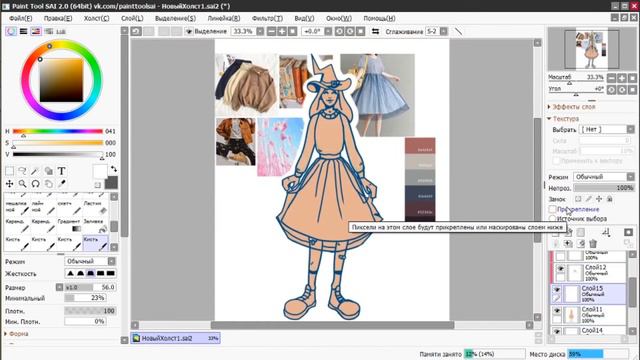Open the Помощь menu
Screen dimensions: 640x360
pos(379,18)
